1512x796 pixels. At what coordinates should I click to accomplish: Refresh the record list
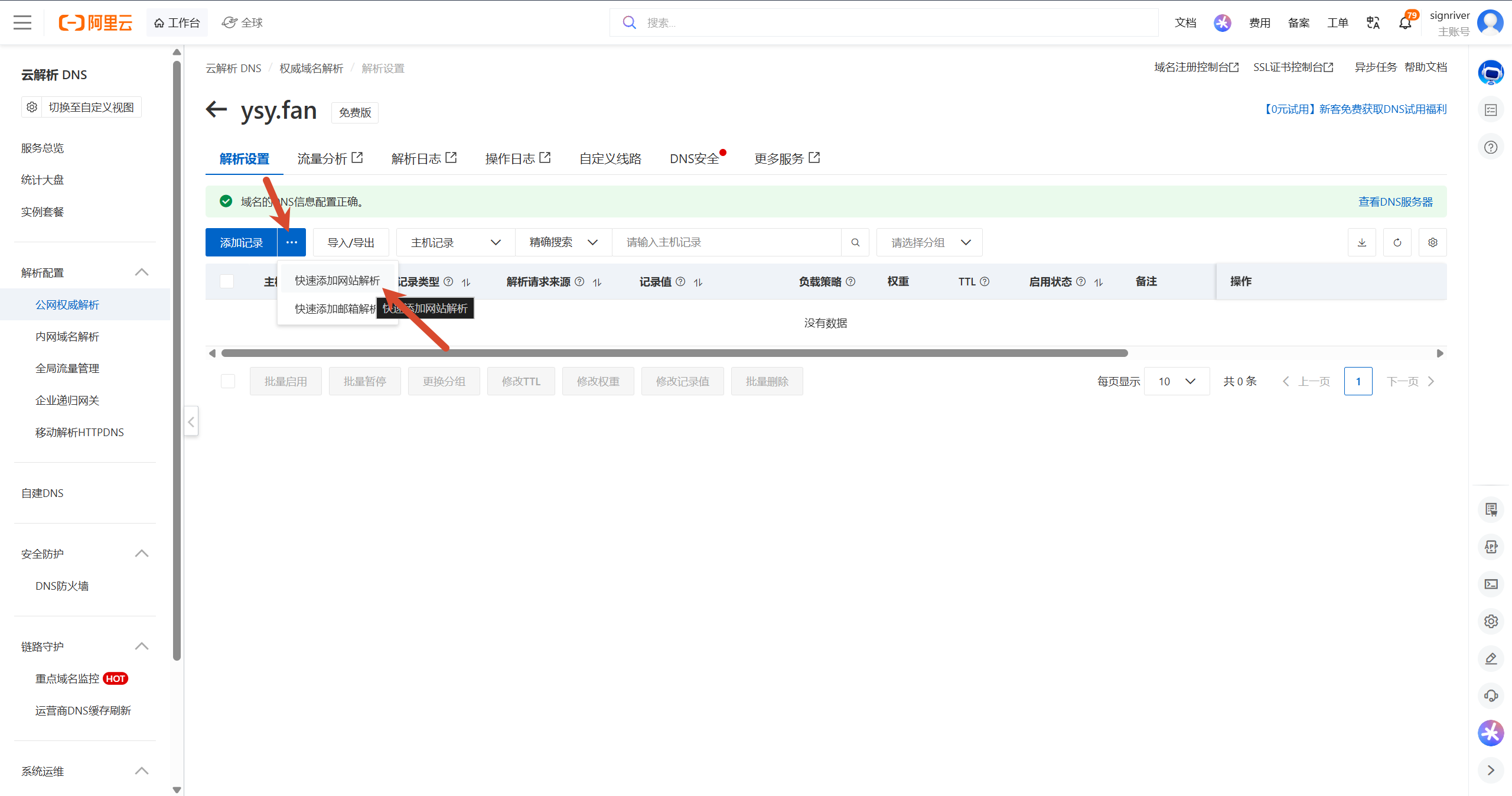click(1397, 242)
